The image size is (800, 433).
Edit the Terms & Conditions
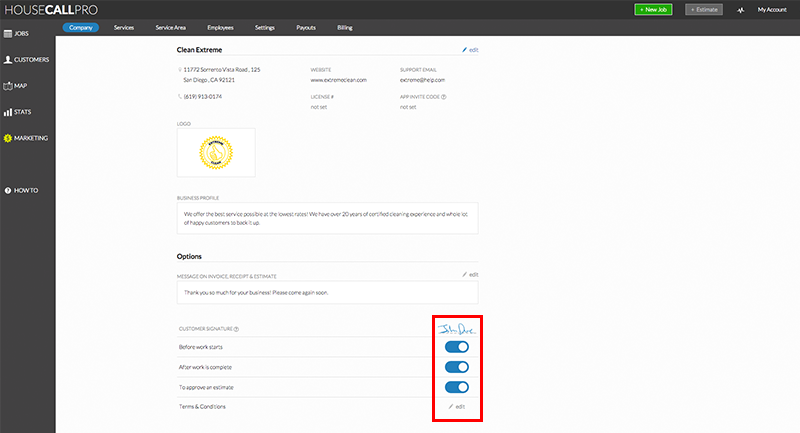point(456,407)
